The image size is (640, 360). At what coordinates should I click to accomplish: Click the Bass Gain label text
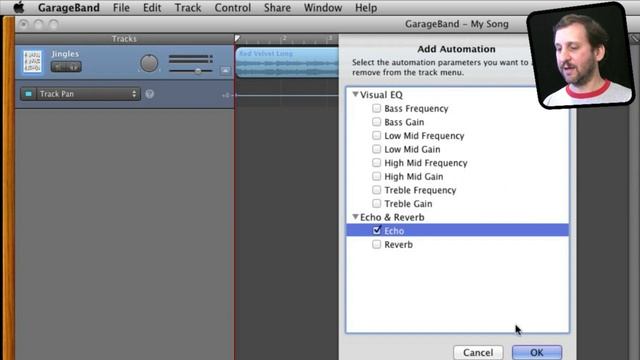tap(404, 122)
